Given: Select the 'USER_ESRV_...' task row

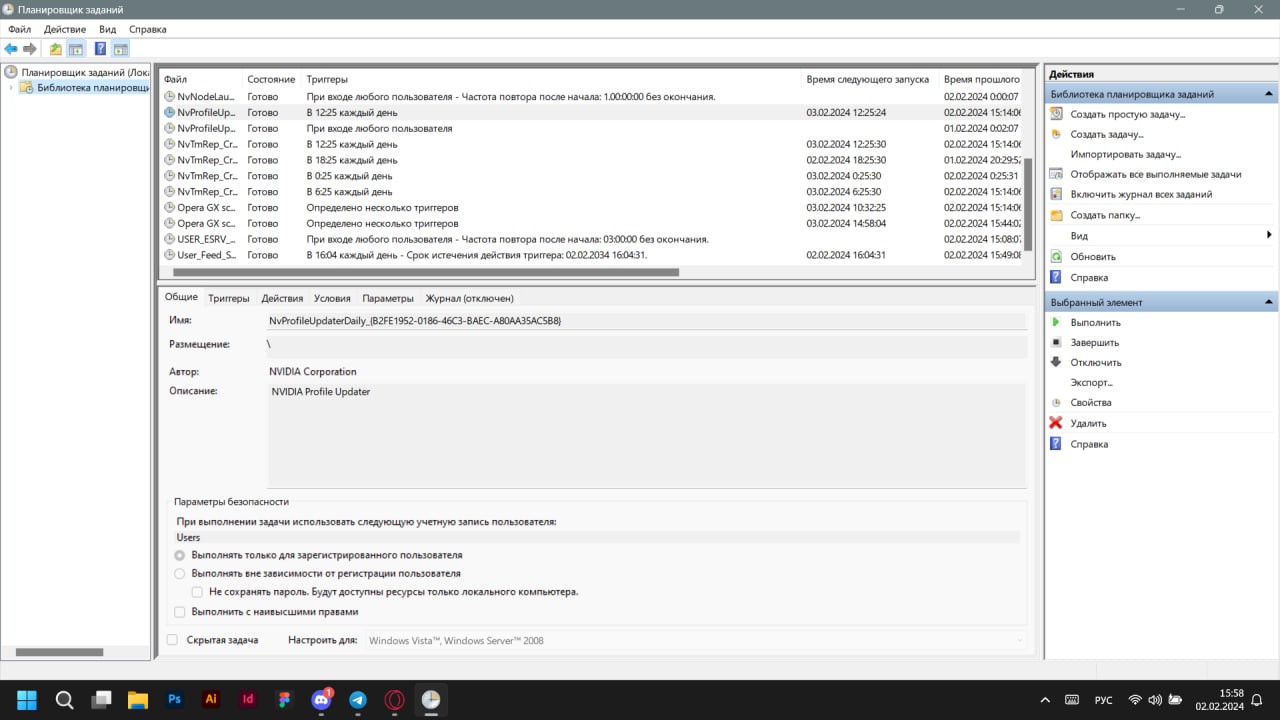Looking at the screenshot, I should (x=592, y=239).
